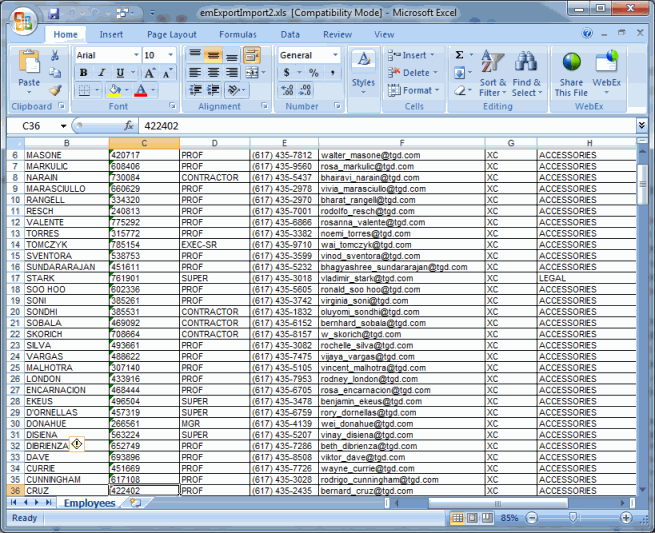Click the insert function fx button
The height and width of the screenshot is (533, 655).
[x=129, y=126]
